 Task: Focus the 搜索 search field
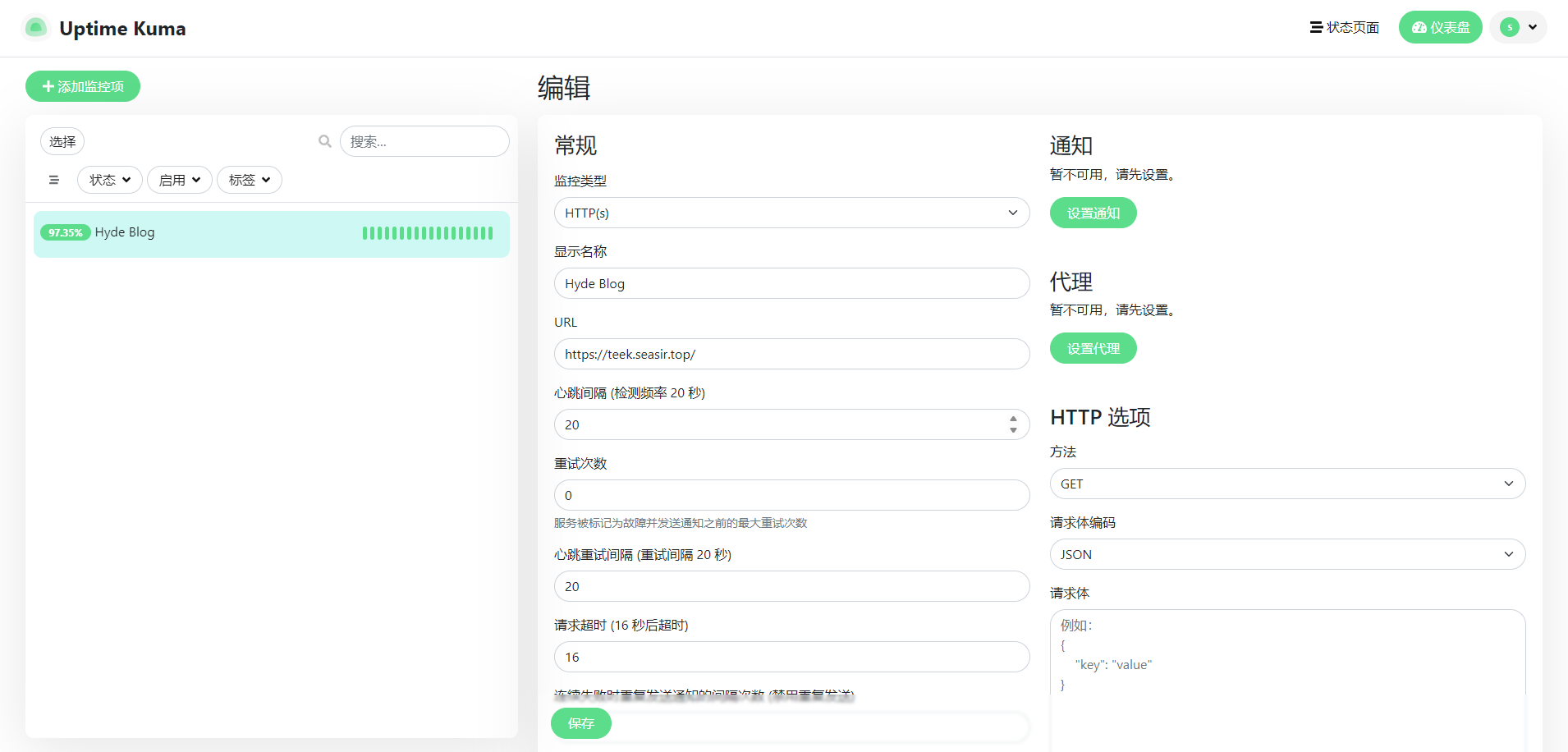(424, 141)
